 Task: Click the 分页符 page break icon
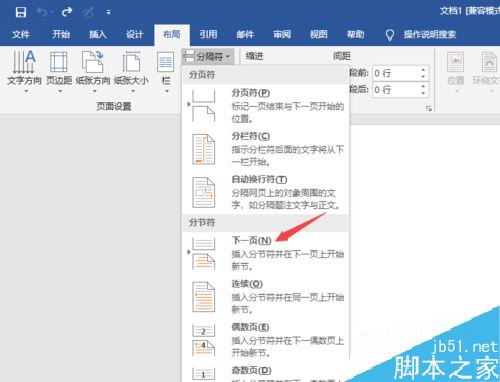(204, 105)
